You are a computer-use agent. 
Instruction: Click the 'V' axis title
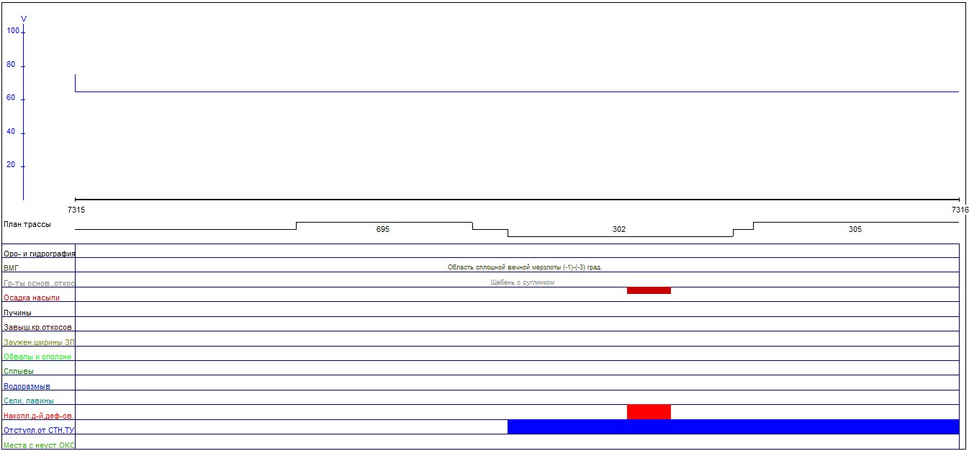23,19
